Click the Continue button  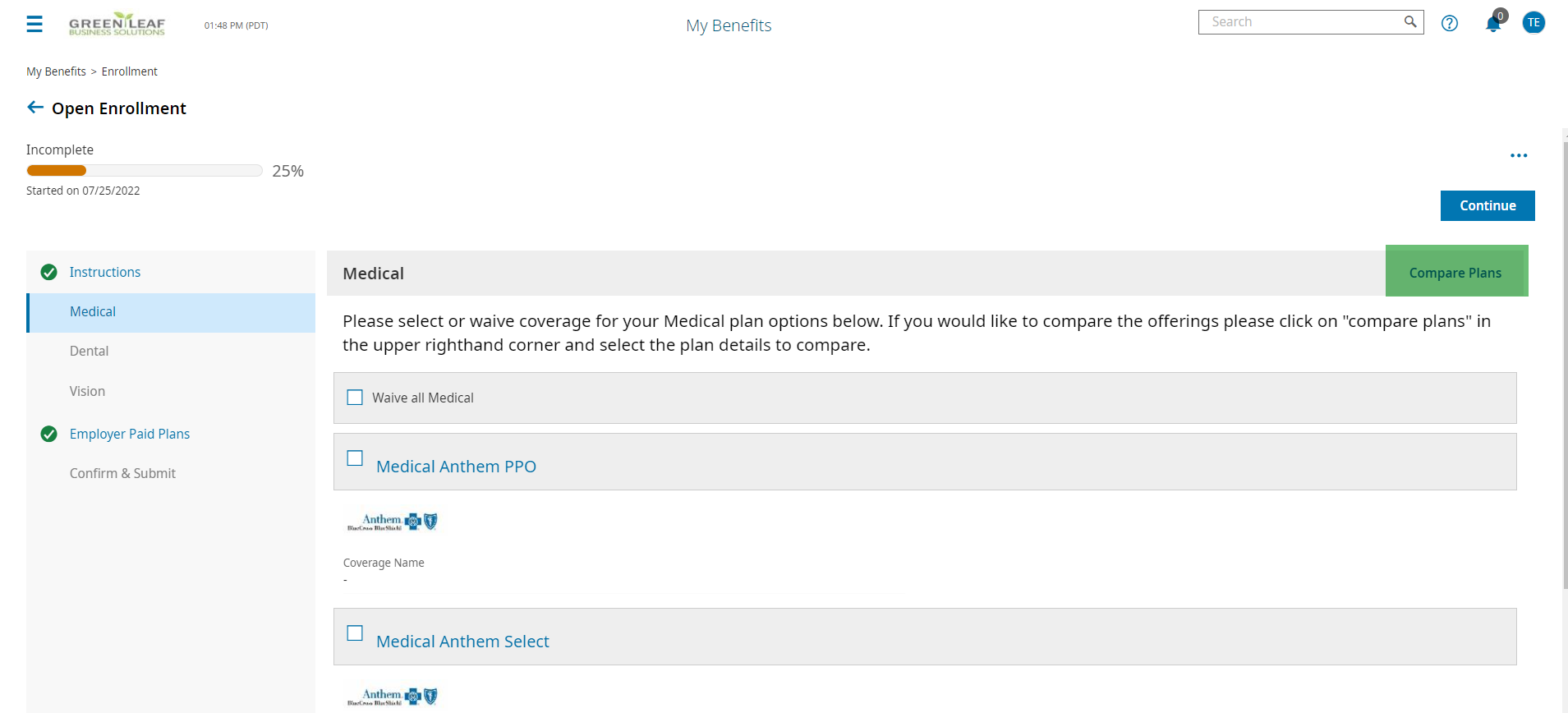click(1487, 205)
